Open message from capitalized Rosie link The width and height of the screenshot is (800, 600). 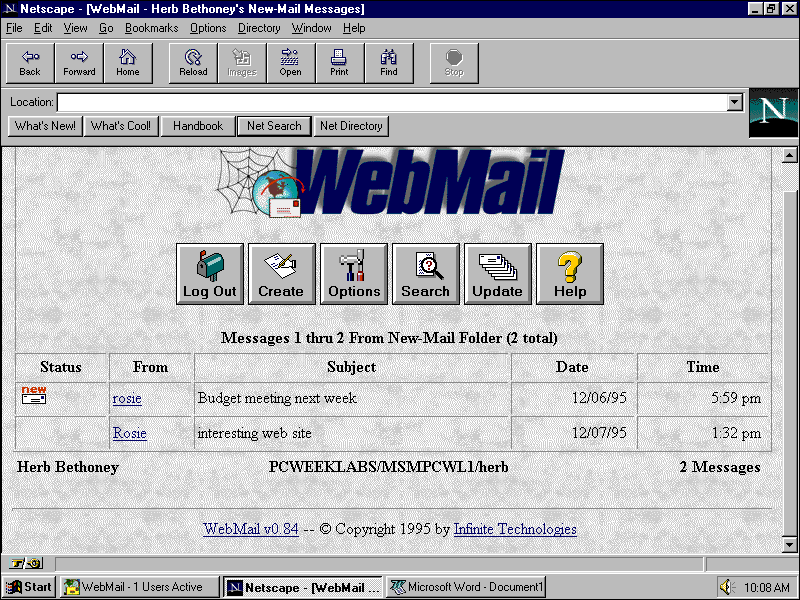click(x=130, y=433)
